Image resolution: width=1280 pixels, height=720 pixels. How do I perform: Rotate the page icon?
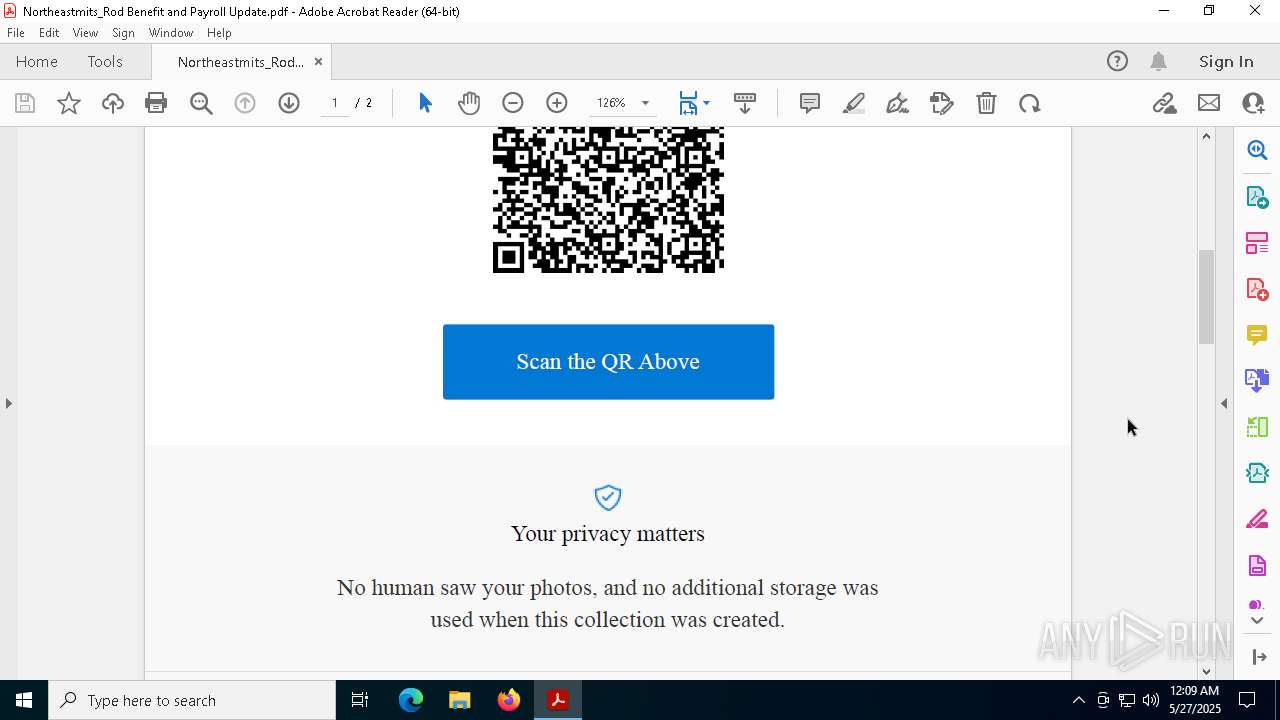point(1030,103)
